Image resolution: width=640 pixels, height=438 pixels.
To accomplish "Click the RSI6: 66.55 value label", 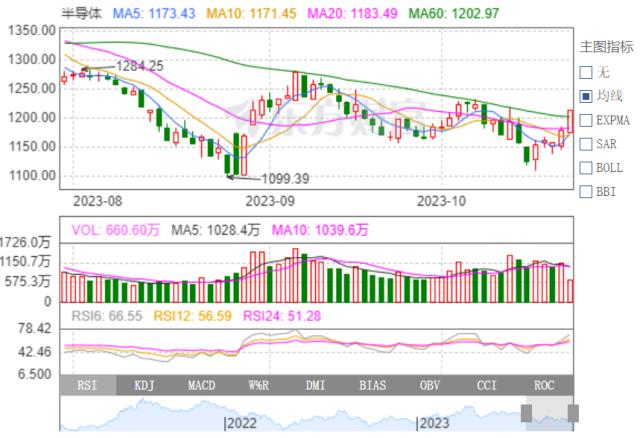I will point(107,316).
